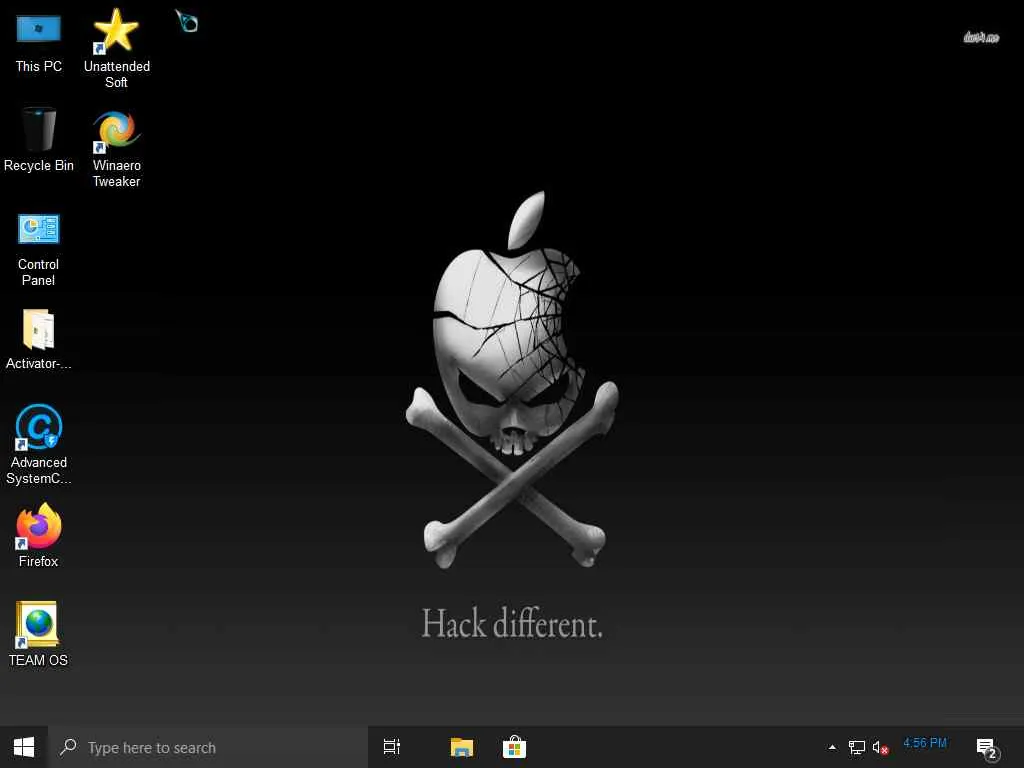Open the network status tray icon
The height and width of the screenshot is (768, 1024).
857,747
